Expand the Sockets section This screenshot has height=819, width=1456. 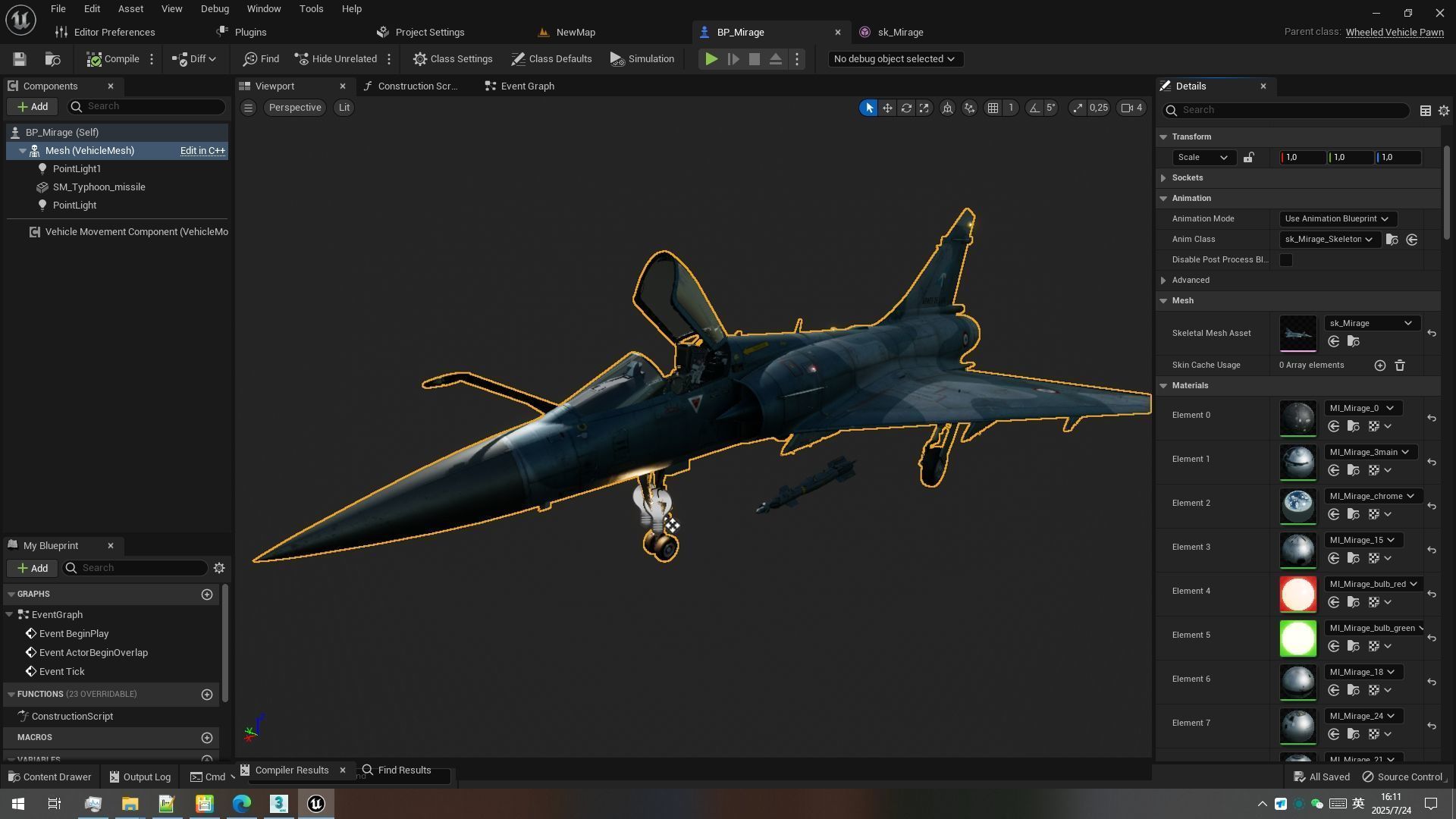coord(1163,178)
